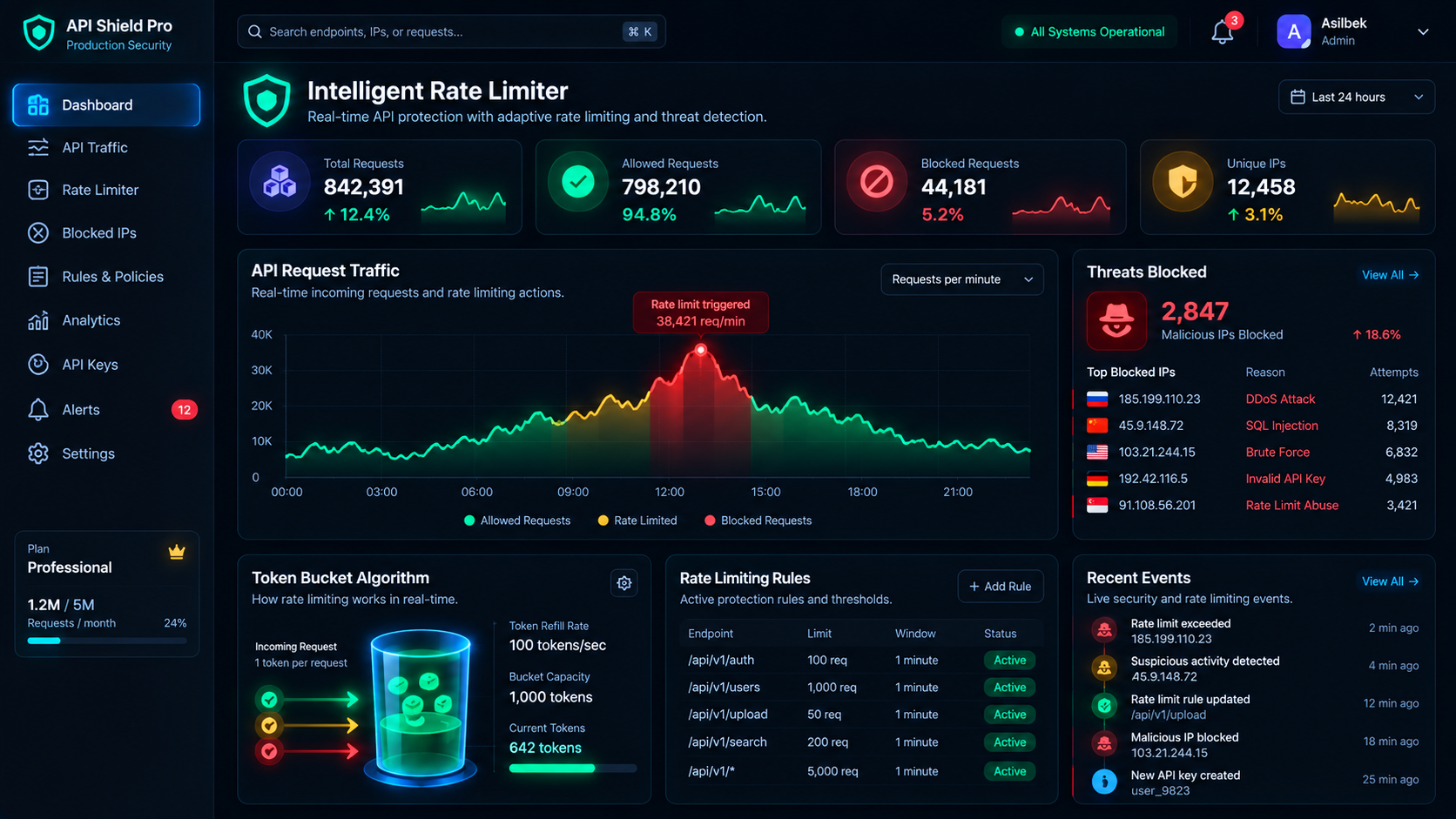Open the Requests per minute dropdown
The width and height of the screenshot is (1456, 819).
[x=962, y=279]
